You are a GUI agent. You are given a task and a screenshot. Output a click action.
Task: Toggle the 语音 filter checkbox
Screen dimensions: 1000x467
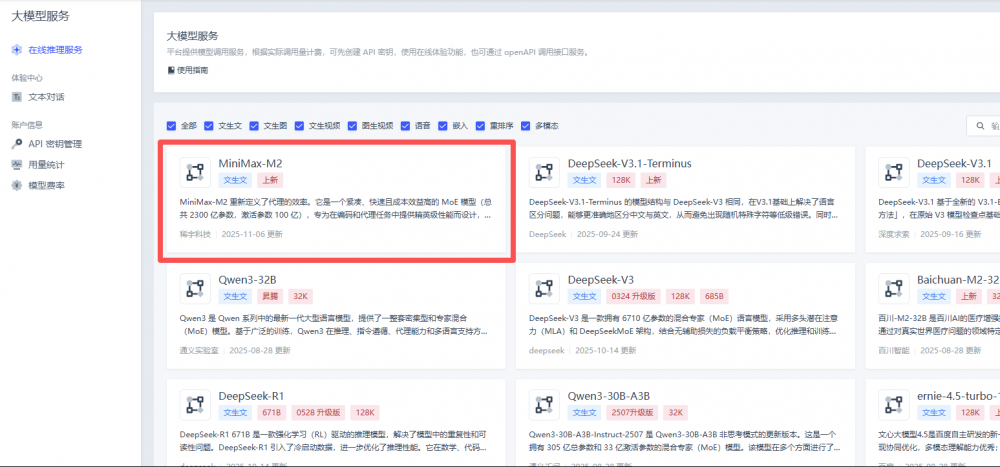point(405,126)
